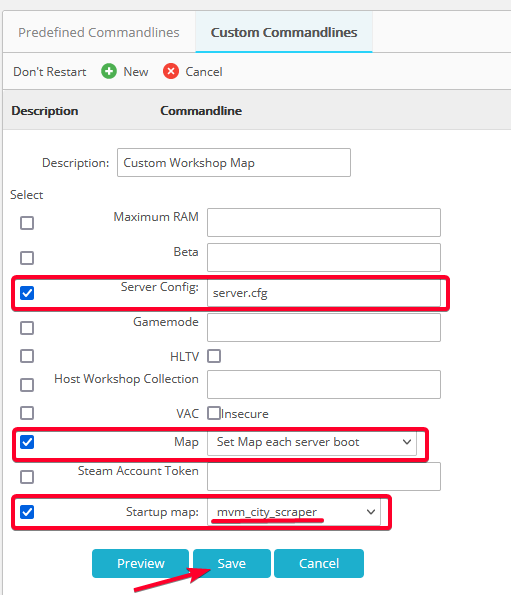Enable the VAC Insecure checkbox
The width and height of the screenshot is (511, 595).
coord(214,413)
